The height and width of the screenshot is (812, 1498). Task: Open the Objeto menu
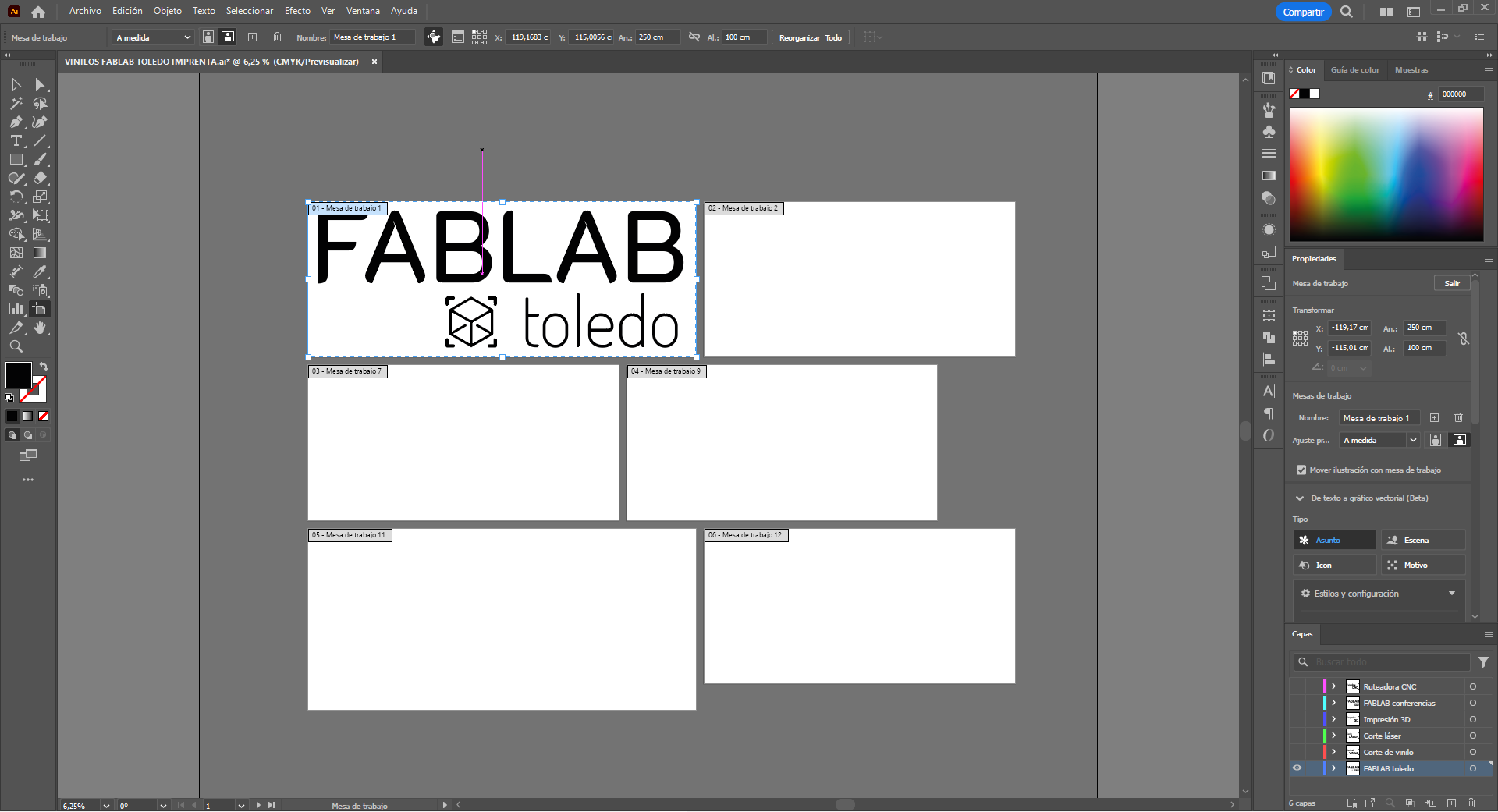point(168,11)
